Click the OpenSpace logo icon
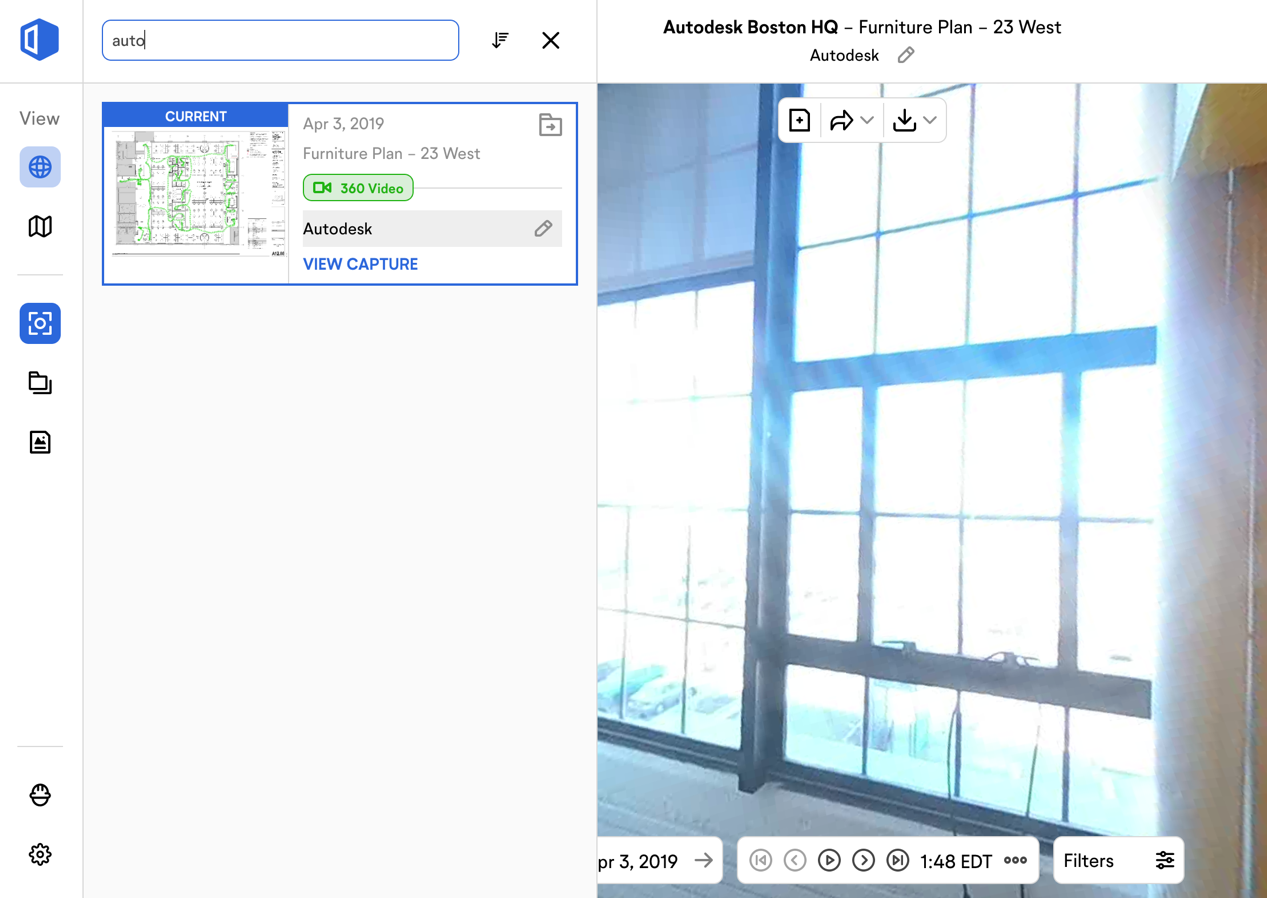Screen dimensions: 1267x898 pyautogui.click(x=40, y=40)
